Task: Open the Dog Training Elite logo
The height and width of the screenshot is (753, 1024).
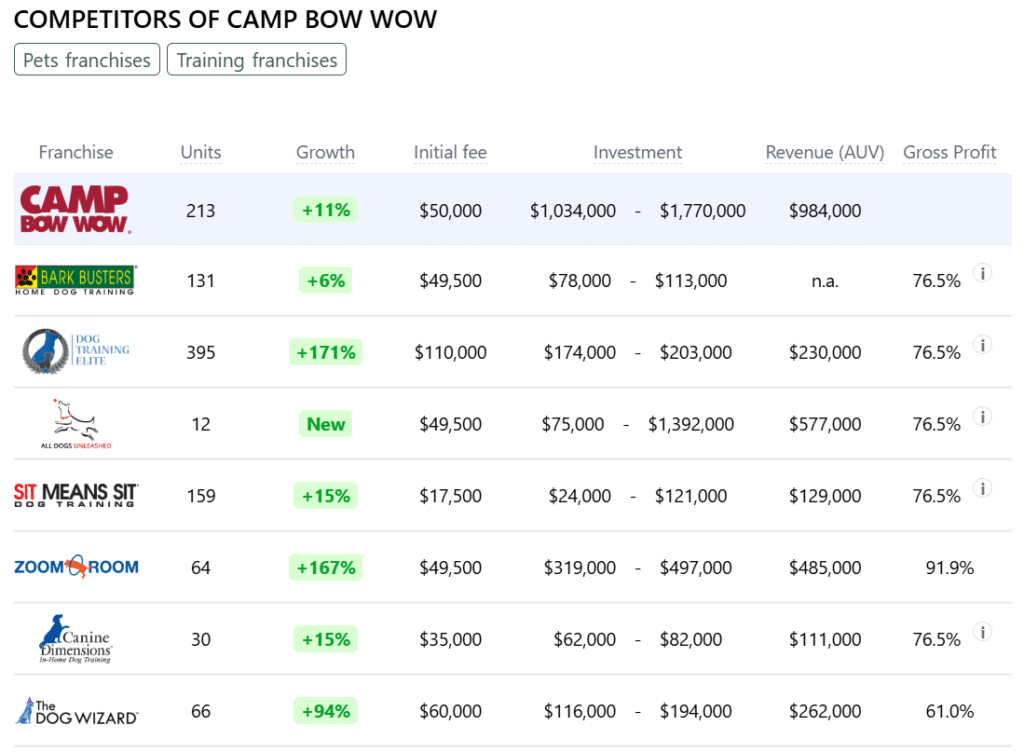Action: point(75,351)
